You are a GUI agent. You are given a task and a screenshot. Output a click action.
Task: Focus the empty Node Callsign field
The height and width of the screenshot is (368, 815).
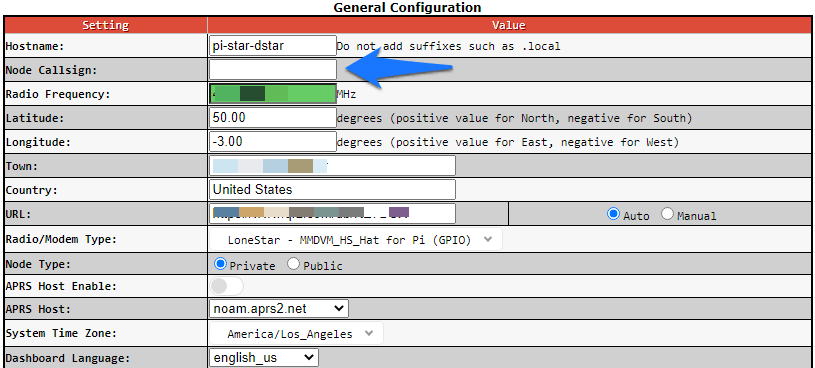coord(272,70)
